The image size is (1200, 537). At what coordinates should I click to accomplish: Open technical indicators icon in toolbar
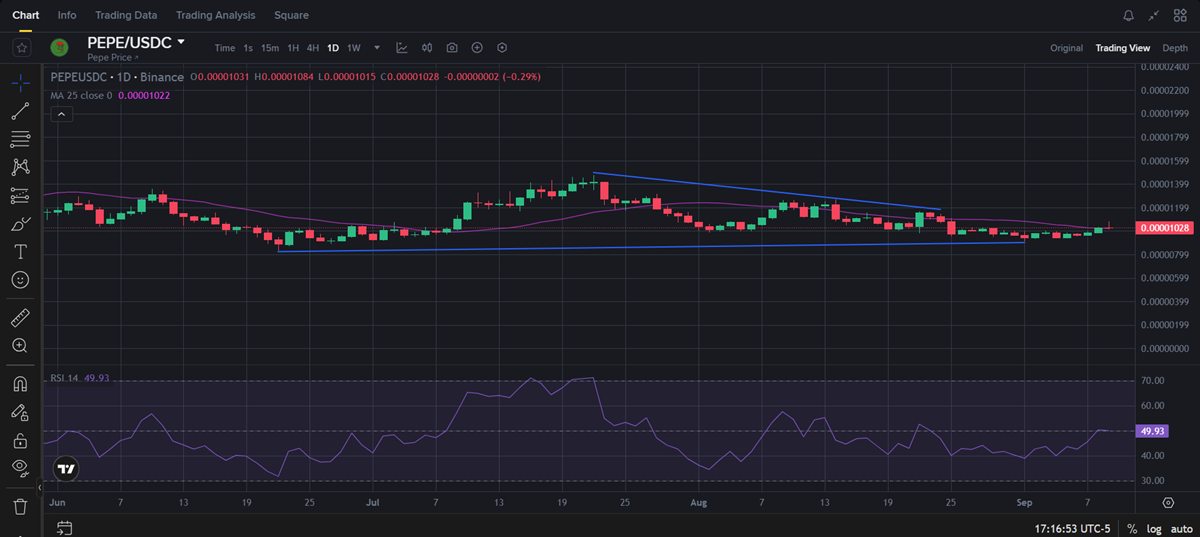pos(402,48)
